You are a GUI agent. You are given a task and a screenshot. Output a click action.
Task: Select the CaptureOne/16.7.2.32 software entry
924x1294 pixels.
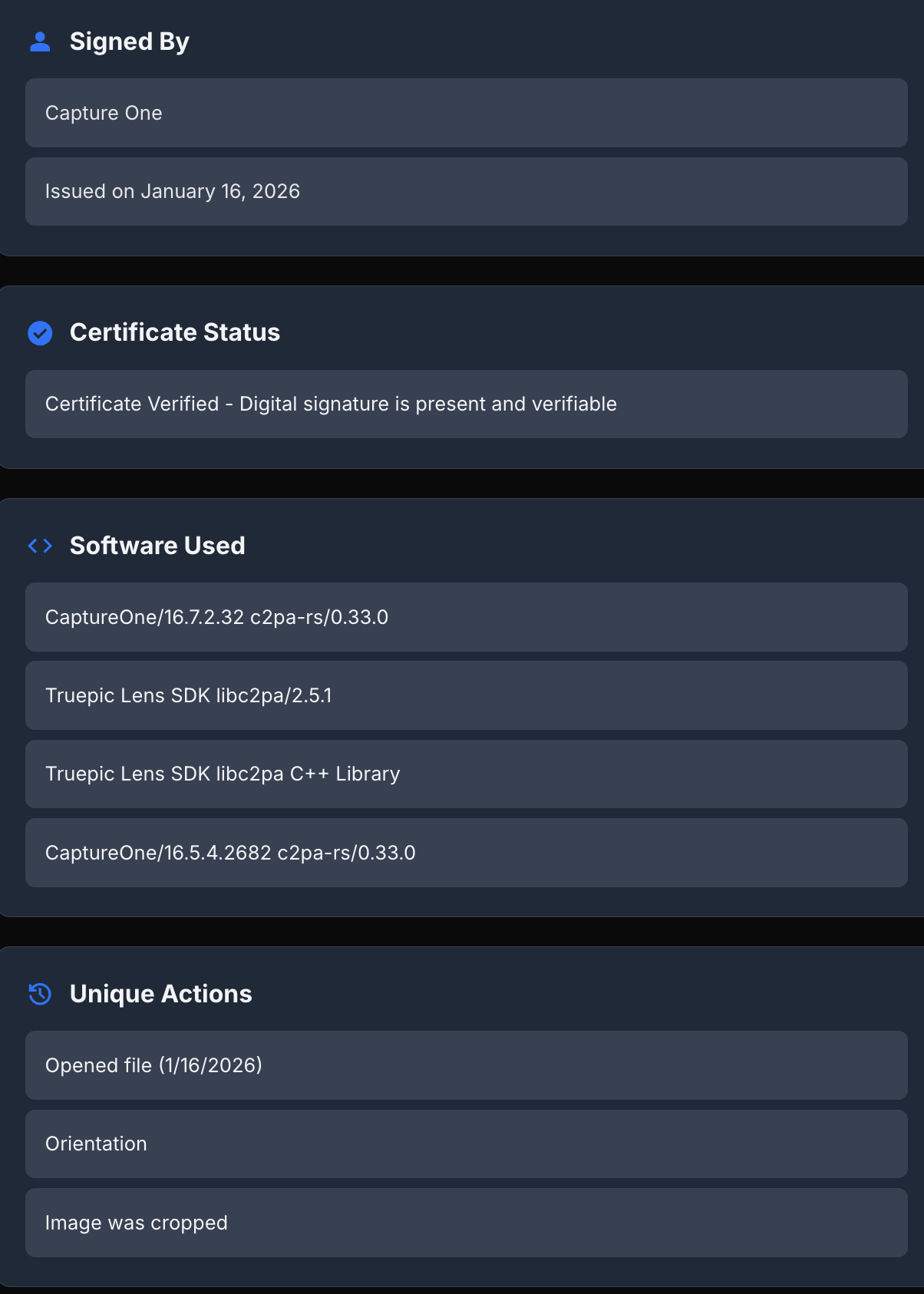click(216, 617)
